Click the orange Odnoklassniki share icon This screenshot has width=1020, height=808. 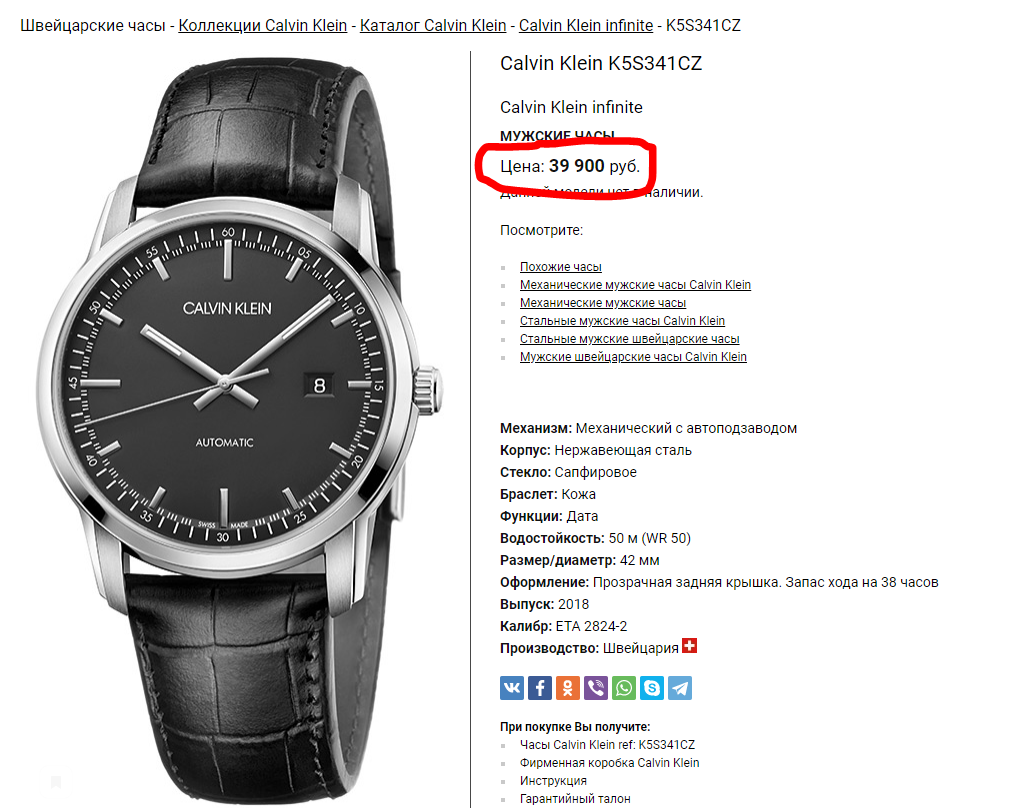pyautogui.click(x=568, y=688)
